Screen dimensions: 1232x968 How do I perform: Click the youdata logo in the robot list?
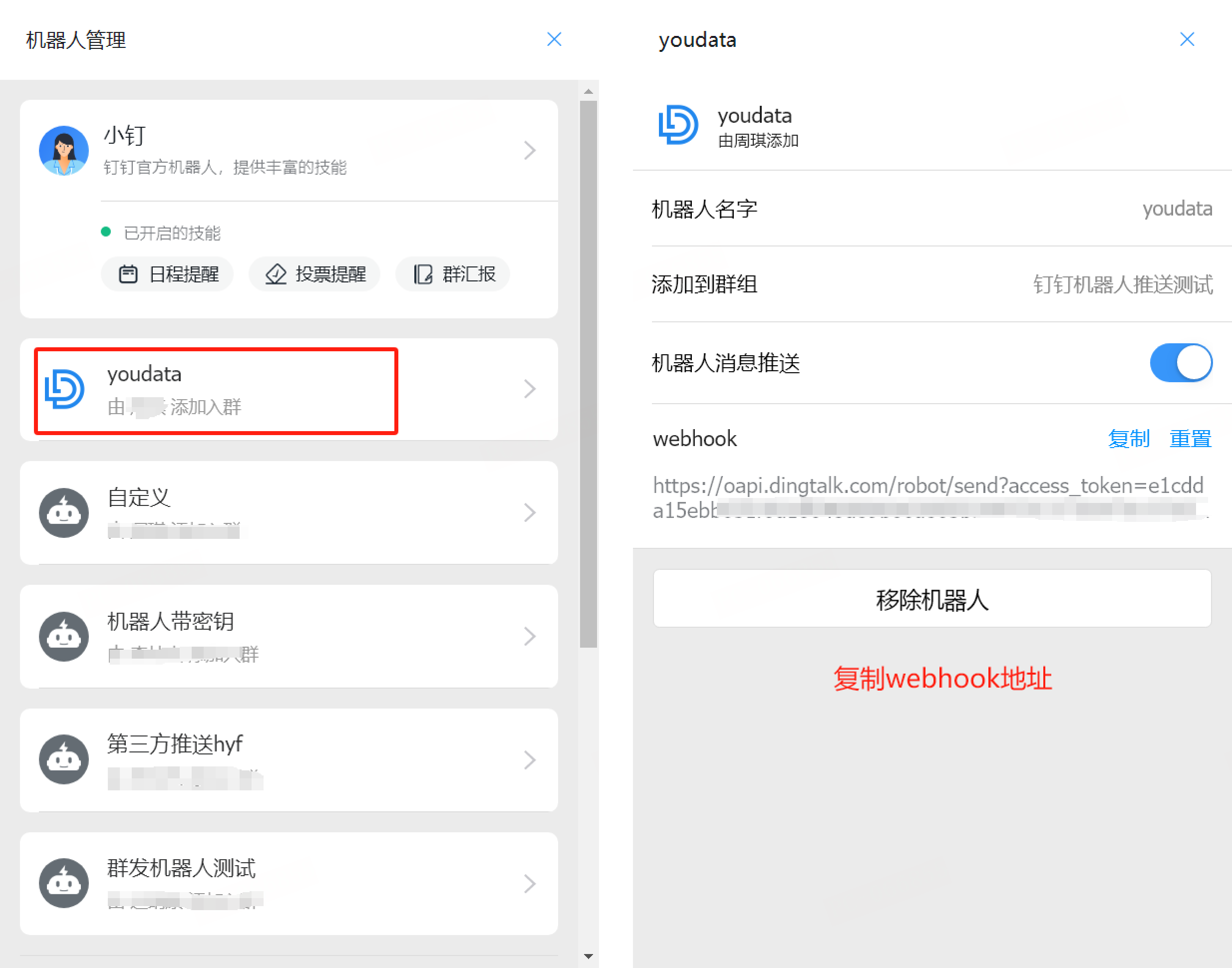pyautogui.click(x=64, y=389)
